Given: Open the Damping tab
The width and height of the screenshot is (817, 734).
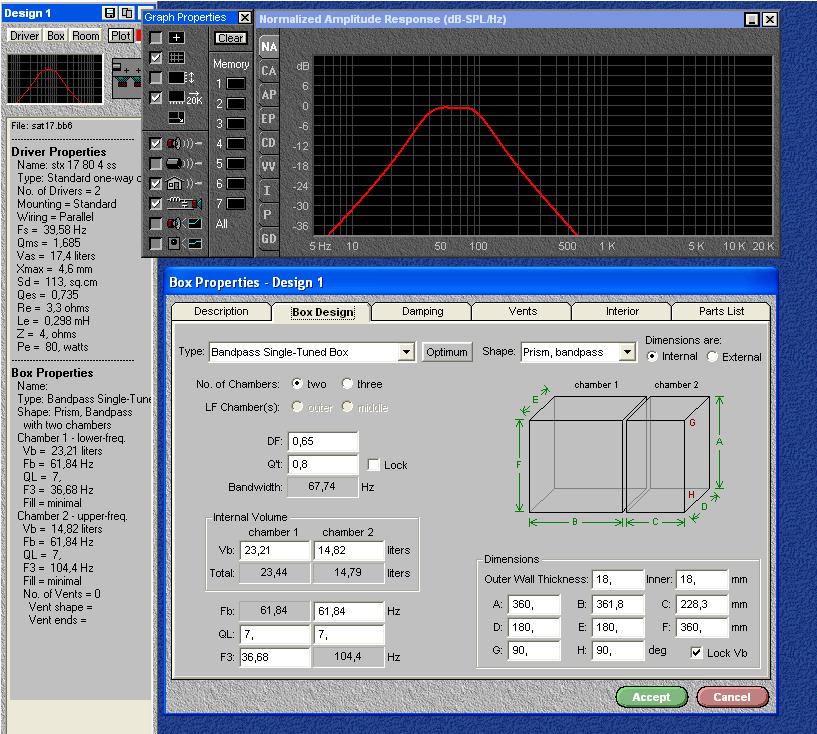Looking at the screenshot, I should click(x=422, y=312).
